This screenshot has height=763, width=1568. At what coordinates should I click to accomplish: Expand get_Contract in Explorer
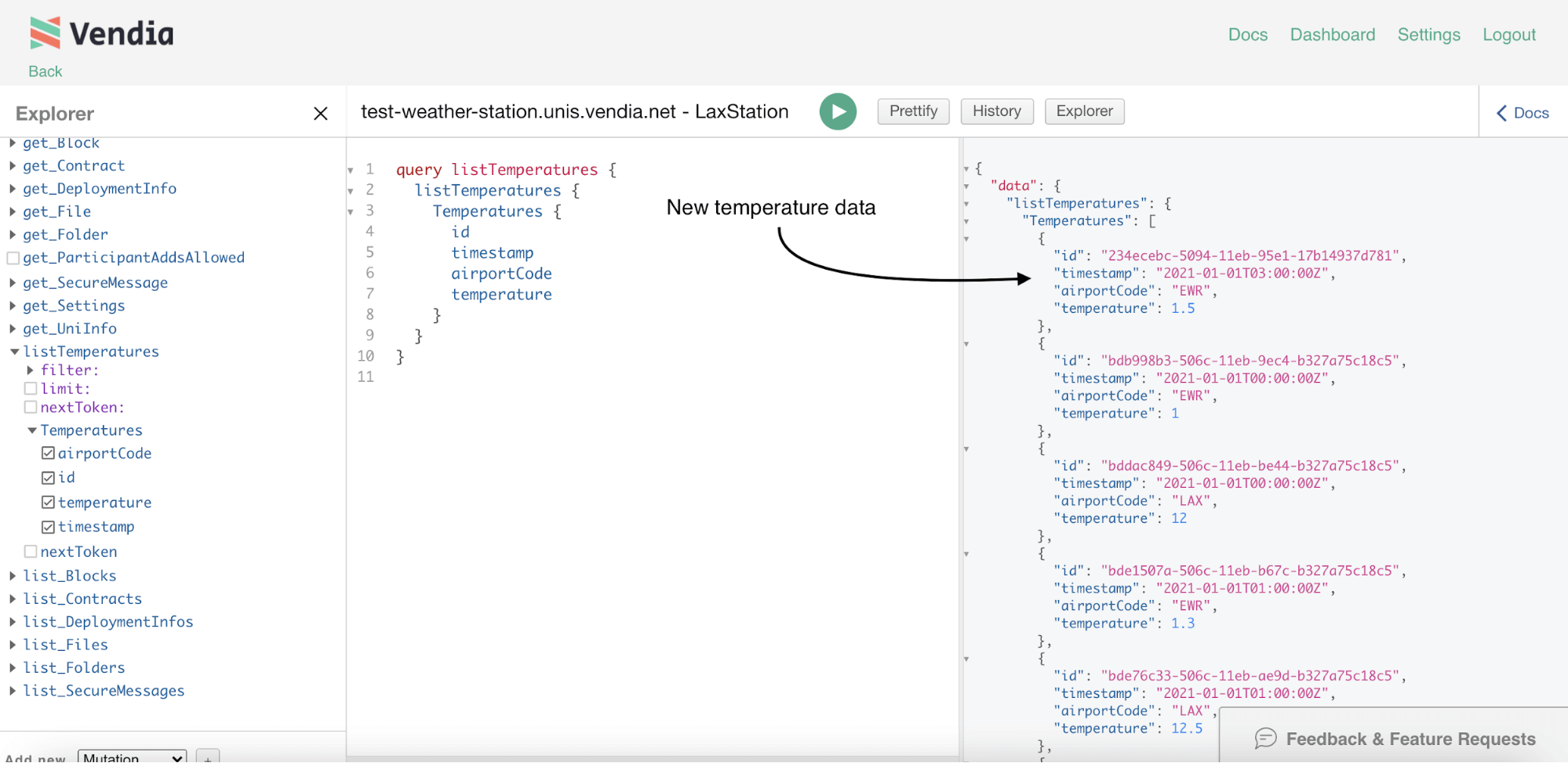[13, 165]
